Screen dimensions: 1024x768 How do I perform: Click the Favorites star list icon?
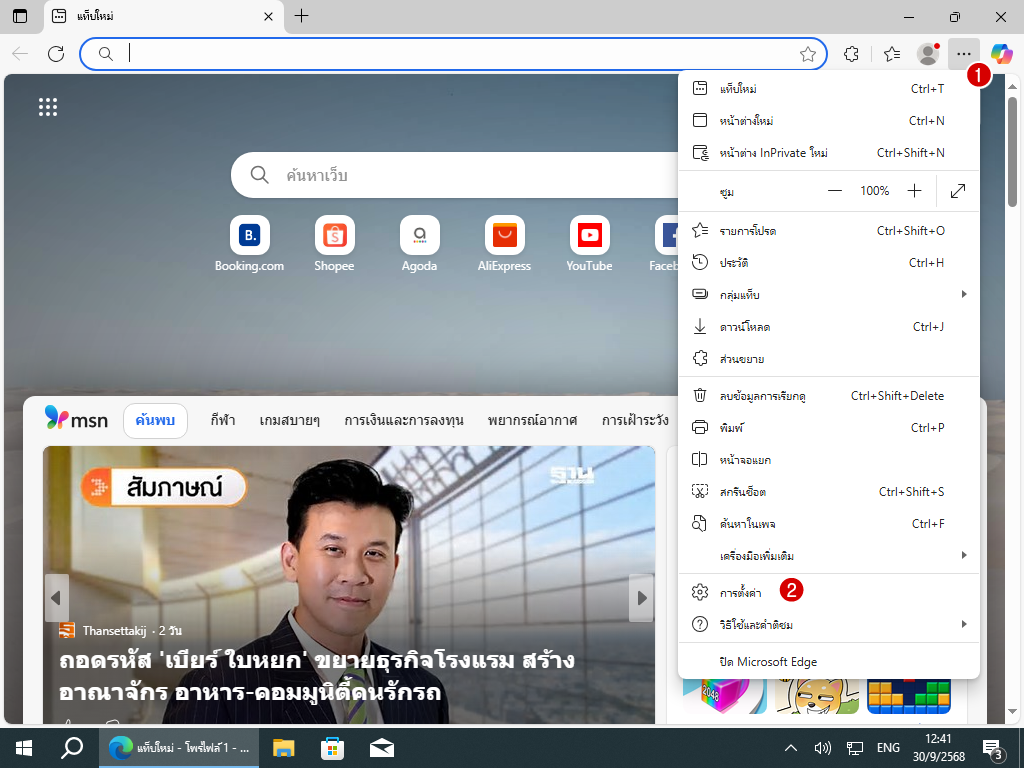892,54
